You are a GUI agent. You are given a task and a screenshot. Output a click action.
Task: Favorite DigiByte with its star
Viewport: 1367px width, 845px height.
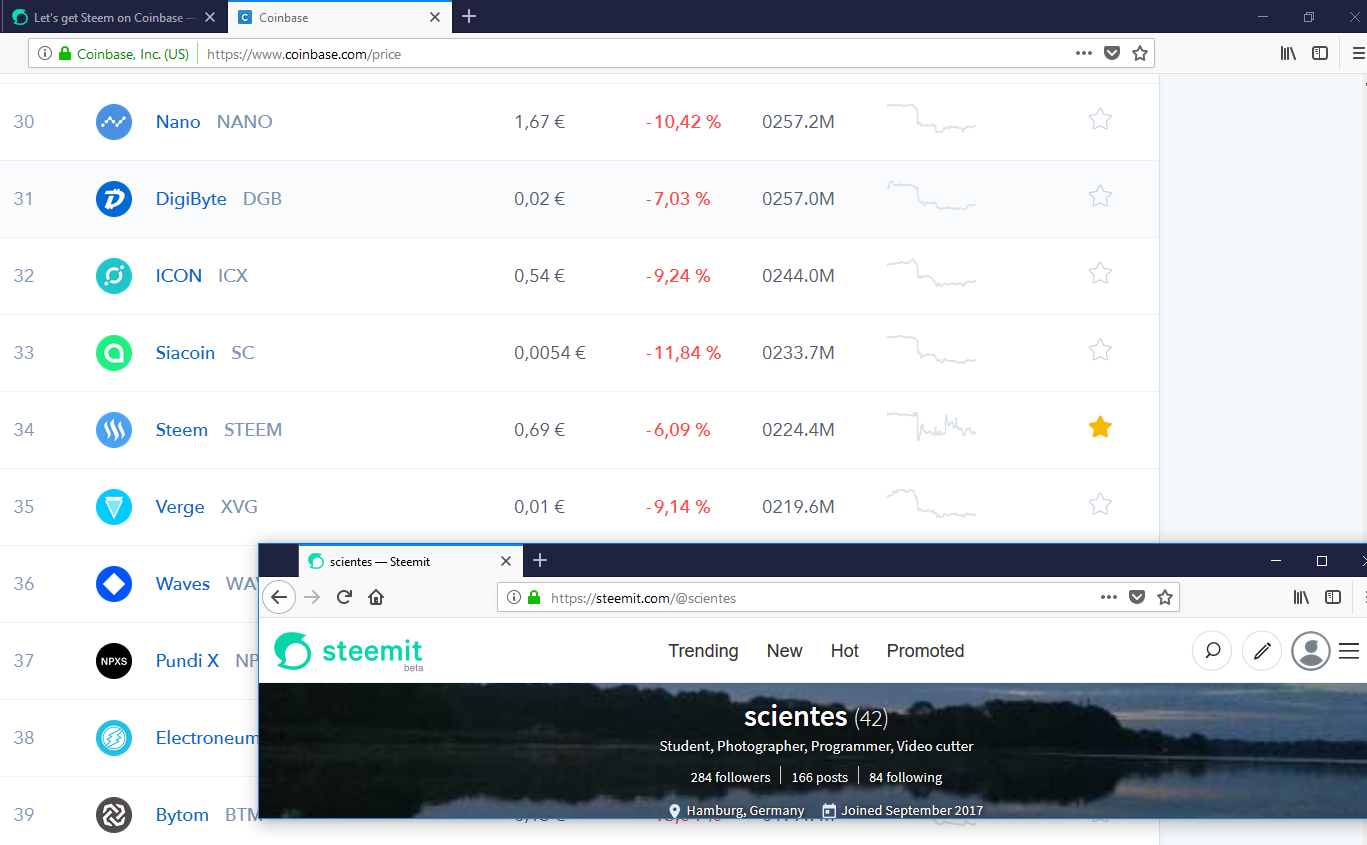(x=1100, y=197)
